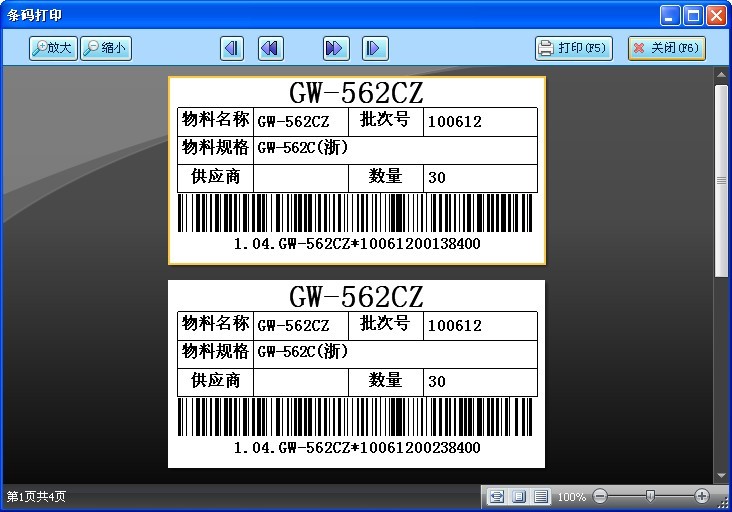Click the vertical scrollbar down arrow
Image resolution: width=732 pixels, height=512 pixels.
tap(721, 475)
